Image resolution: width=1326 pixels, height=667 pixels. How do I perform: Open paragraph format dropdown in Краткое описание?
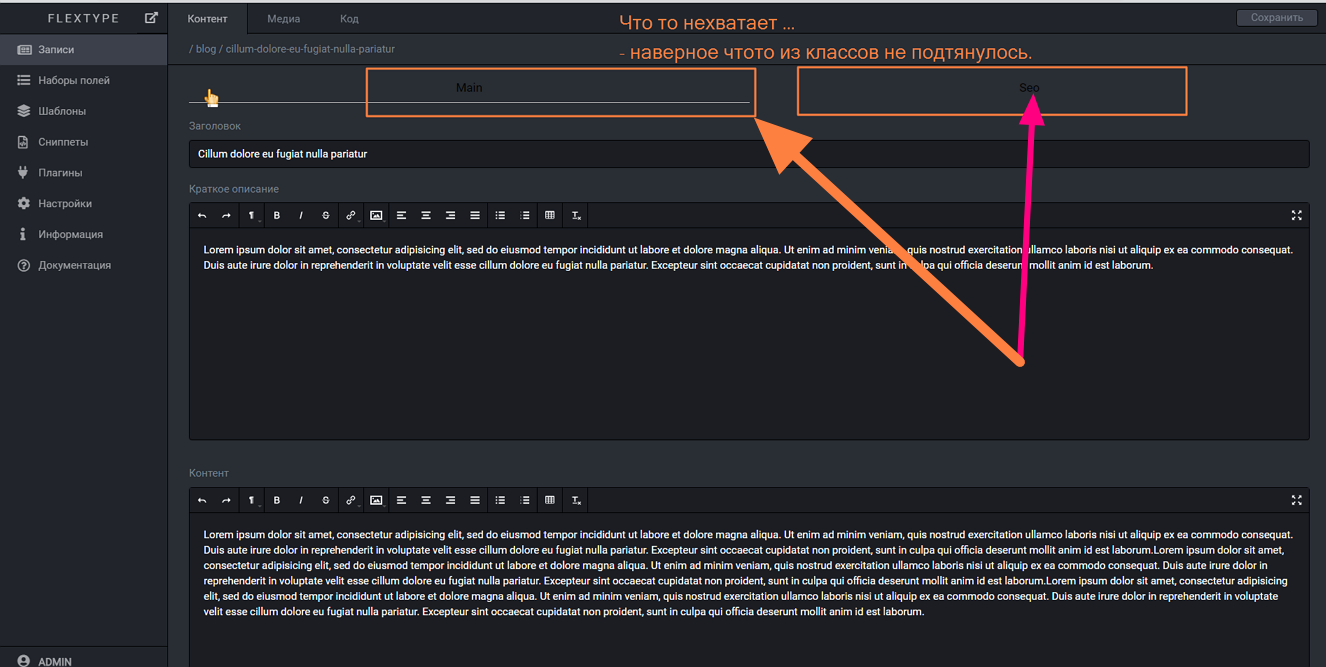tap(252, 215)
